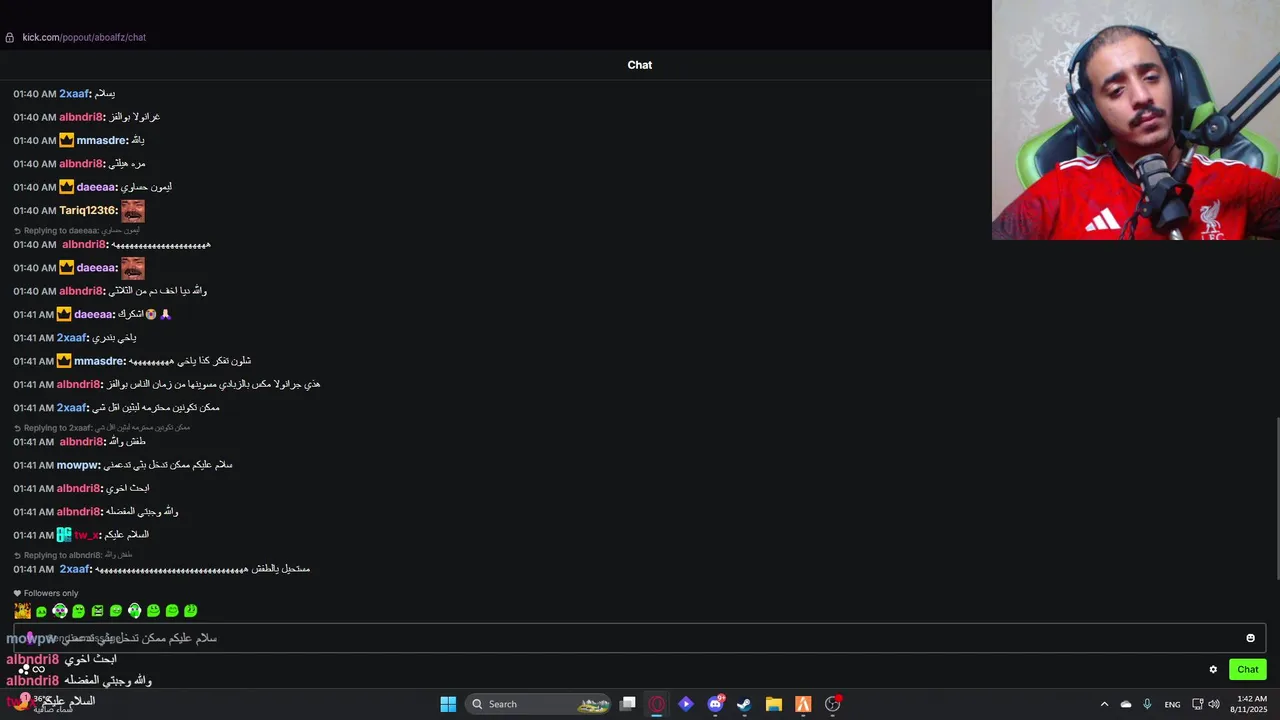Open Task View from taskbar
This screenshot has width=1280, height=720.
[628, 704]
